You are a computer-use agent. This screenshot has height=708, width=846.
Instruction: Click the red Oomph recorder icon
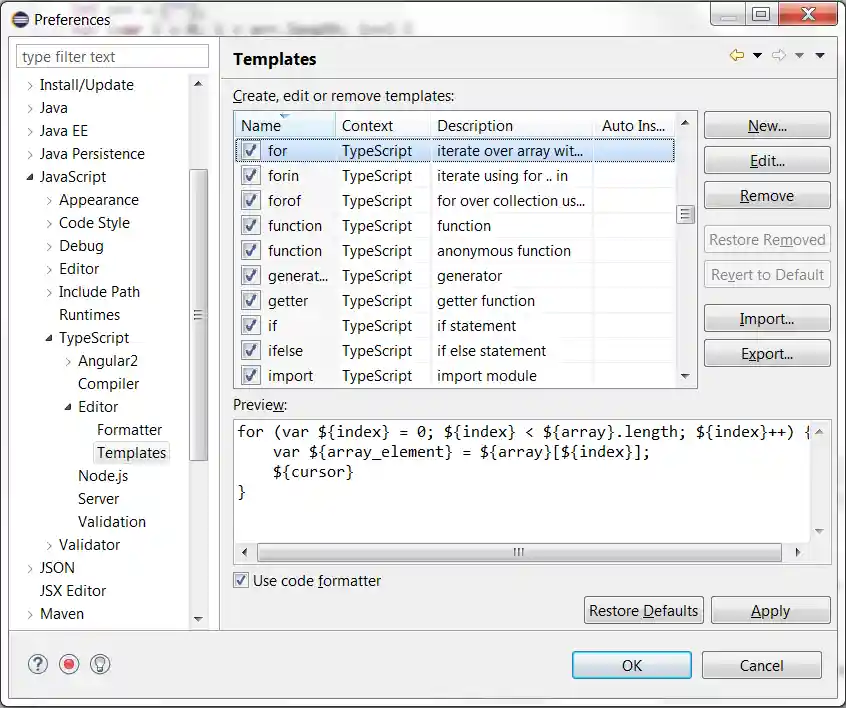point(68,663)
